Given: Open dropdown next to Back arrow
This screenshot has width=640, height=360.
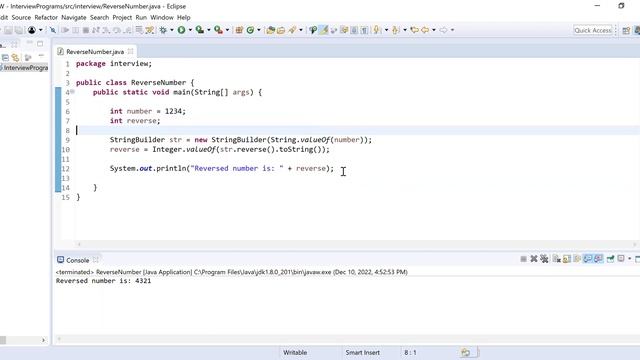Looking at the screenshot, I should click(x=434, y=30).
